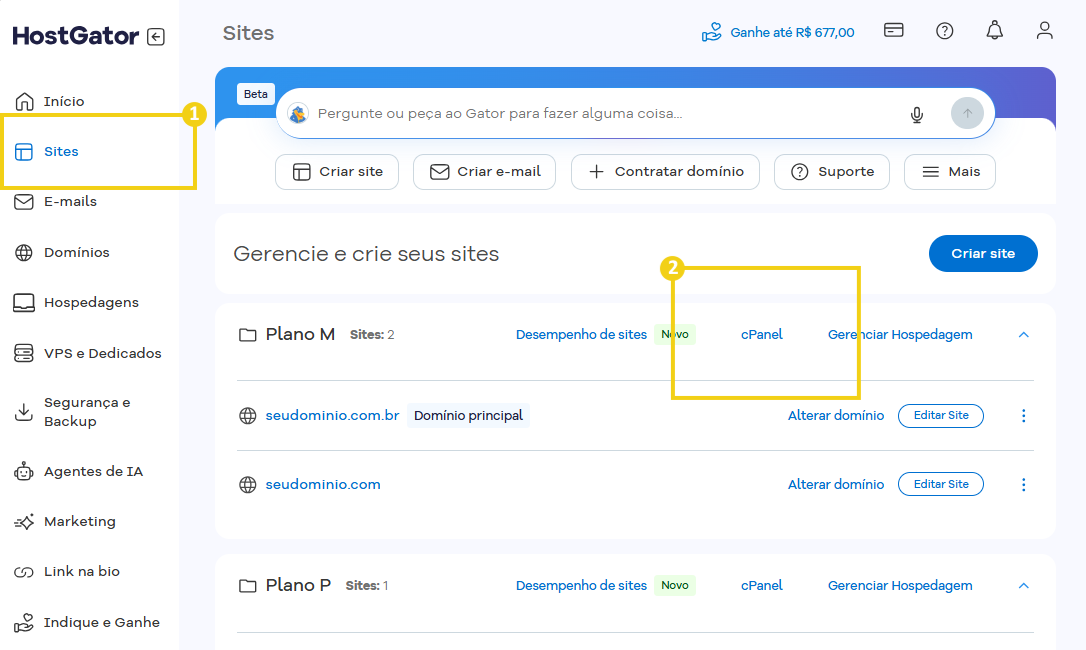Screen dimensions: 1086x650
Task: Open three-dot menu for seudominio.com
Action: (x=1024, y=484)
